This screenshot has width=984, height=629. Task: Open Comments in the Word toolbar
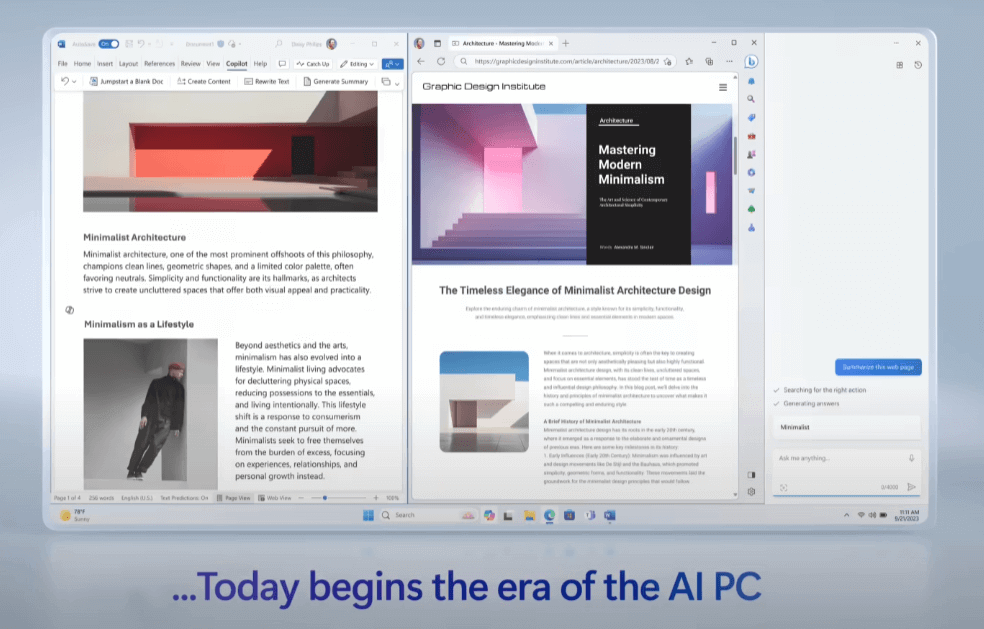pos(282,63)
